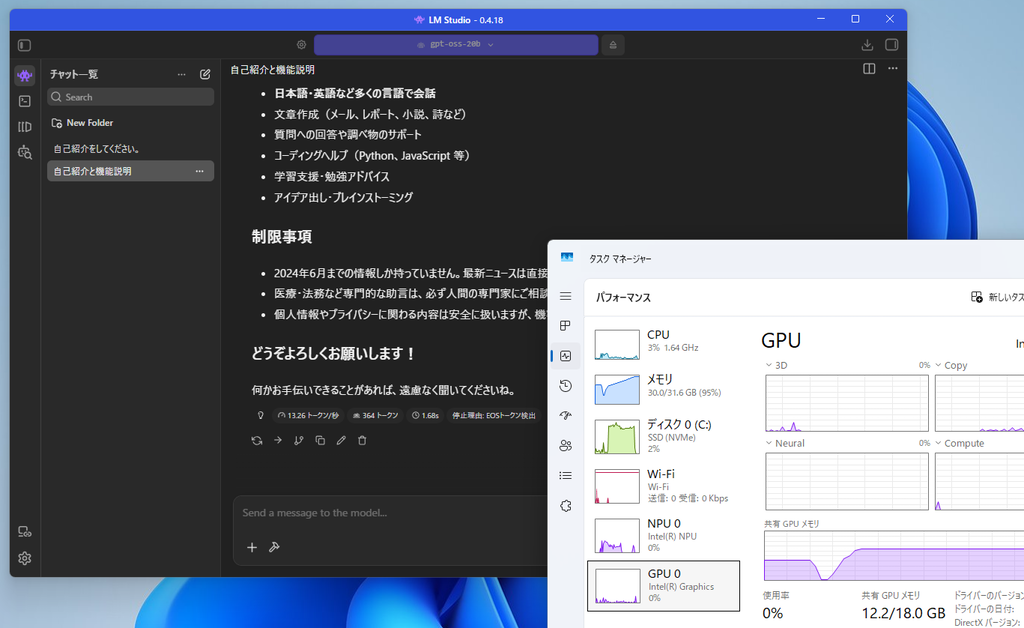
Task: Toggle the LM Studio left sidebar icon
Action: pos(24,45)
